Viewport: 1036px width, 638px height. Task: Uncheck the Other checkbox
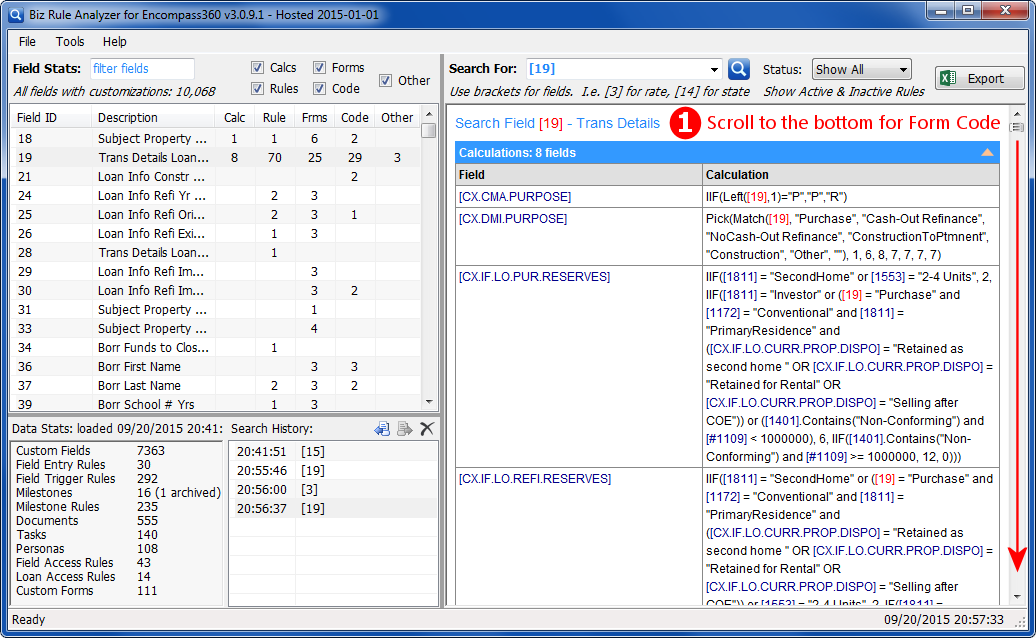386,81
